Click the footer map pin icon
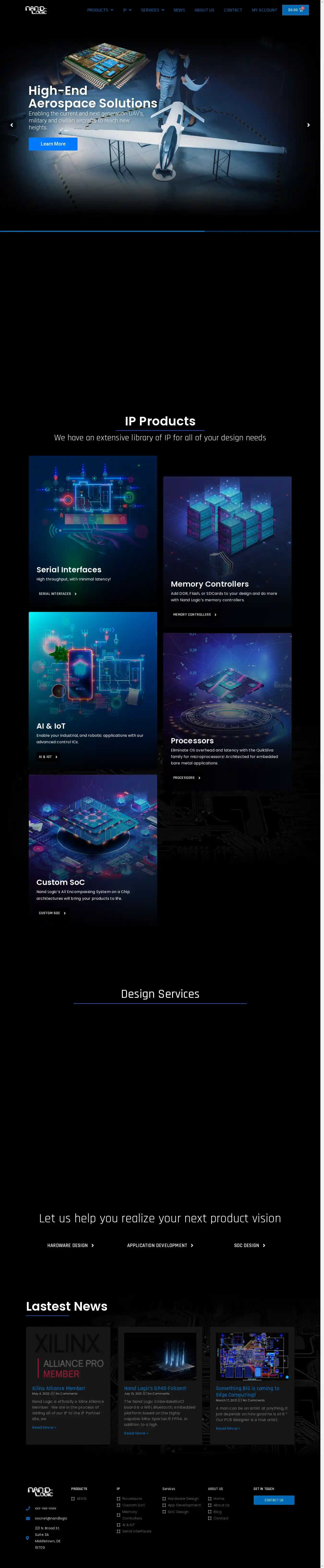The height and width of the screenshot is (1568, 324). click(27, 1537)
